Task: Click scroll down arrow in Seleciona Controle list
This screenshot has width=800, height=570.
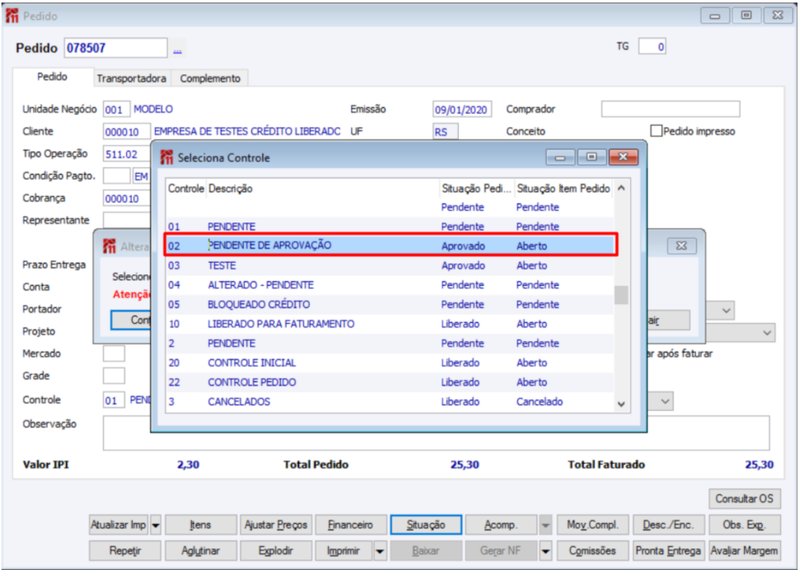Action: (x=621, y=404)
